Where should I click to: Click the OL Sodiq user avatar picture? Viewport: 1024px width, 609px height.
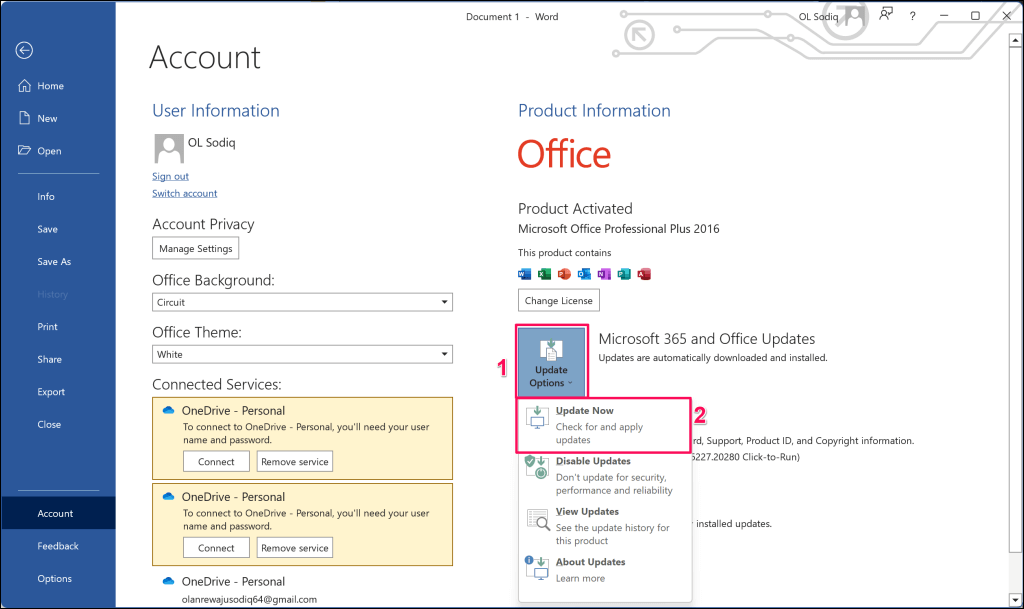tap(168, 148)
